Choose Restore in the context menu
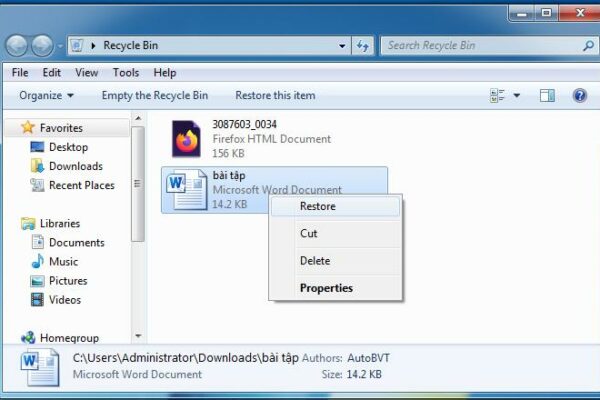 pos(335,206)
